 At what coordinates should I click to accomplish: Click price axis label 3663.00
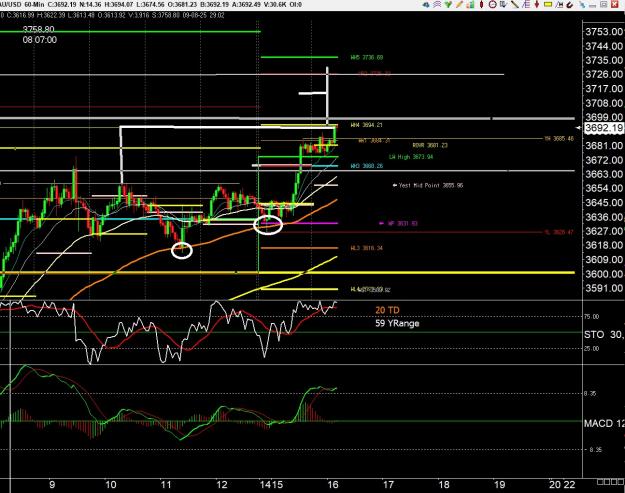click(604, 174)
